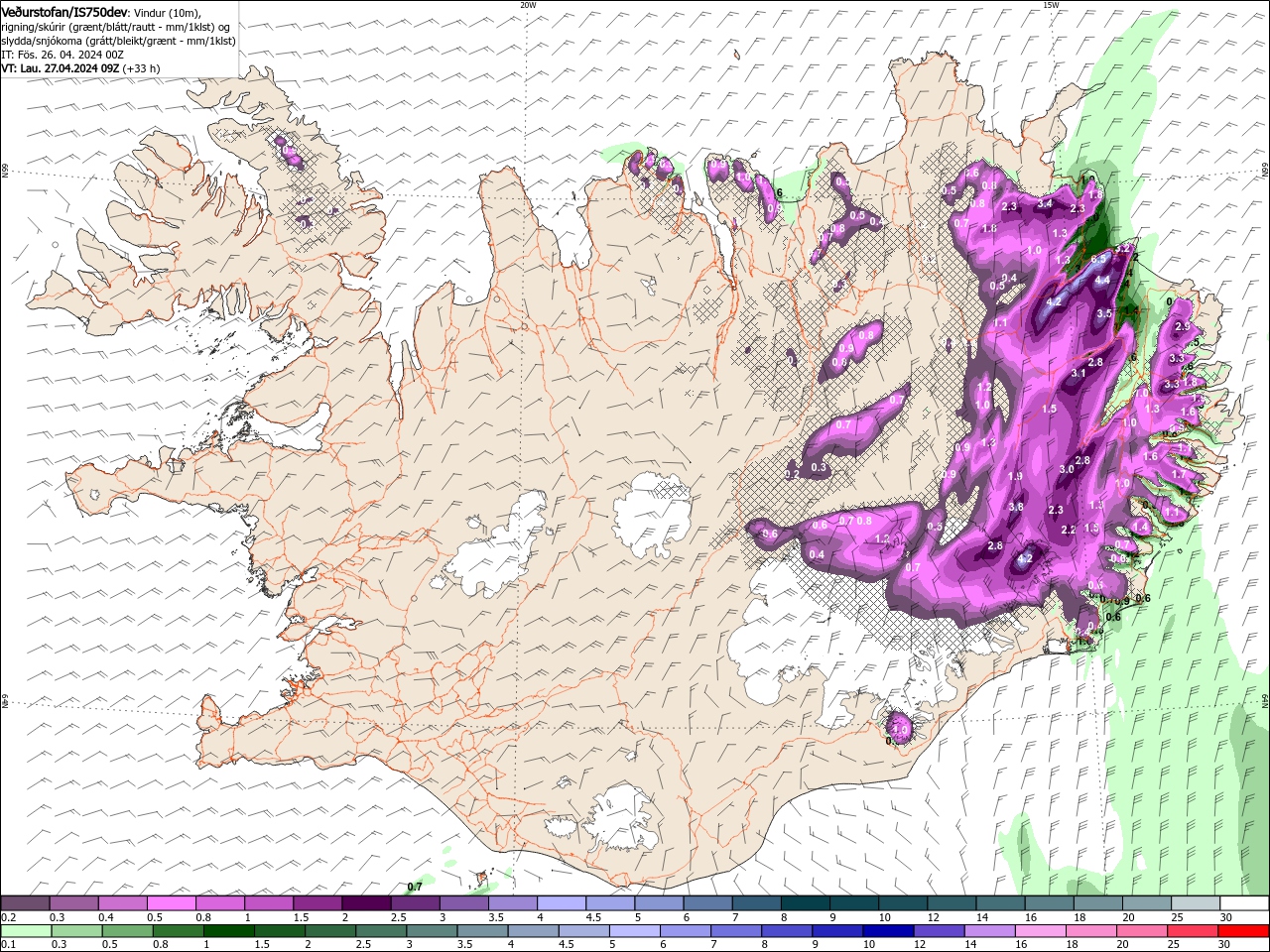Click the 'slydda/snjókoma' description line
The width and height of the screenshot is (1270, 952).
(118, 41)
